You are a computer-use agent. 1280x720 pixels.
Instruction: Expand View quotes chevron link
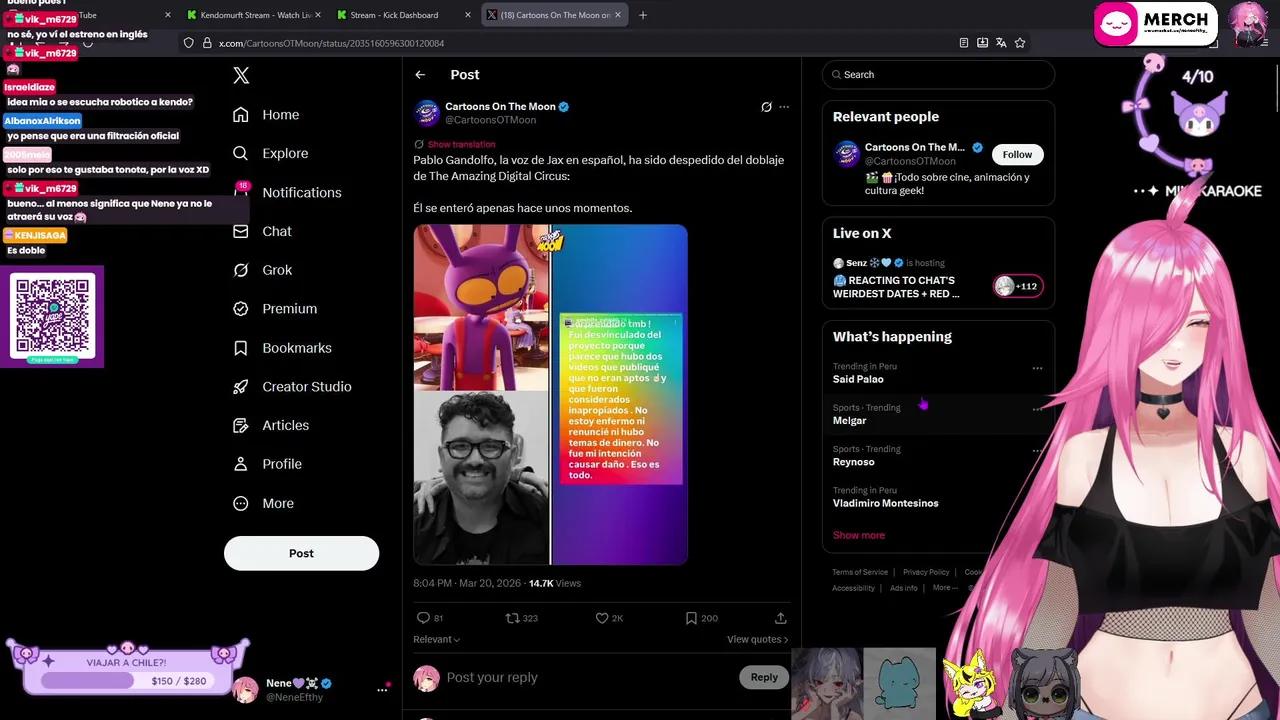[757, 639]
